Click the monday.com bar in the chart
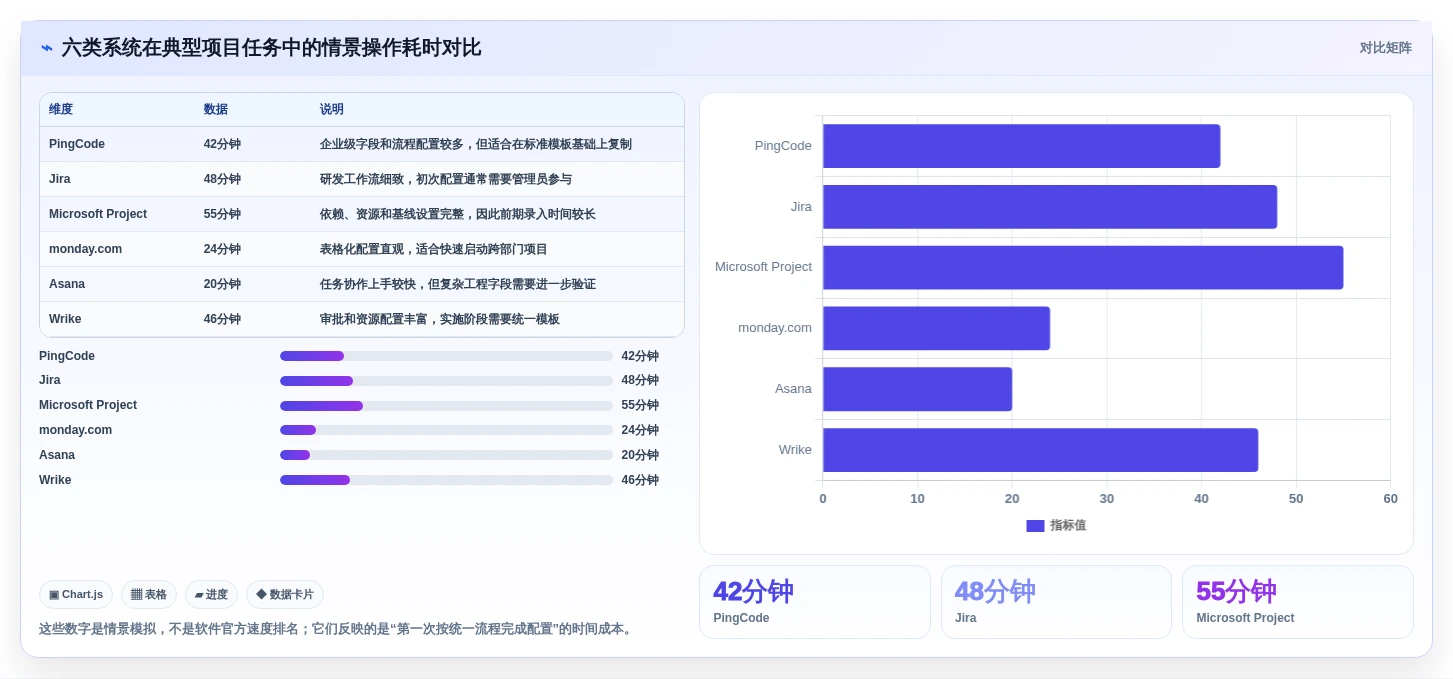 point(936,328)
